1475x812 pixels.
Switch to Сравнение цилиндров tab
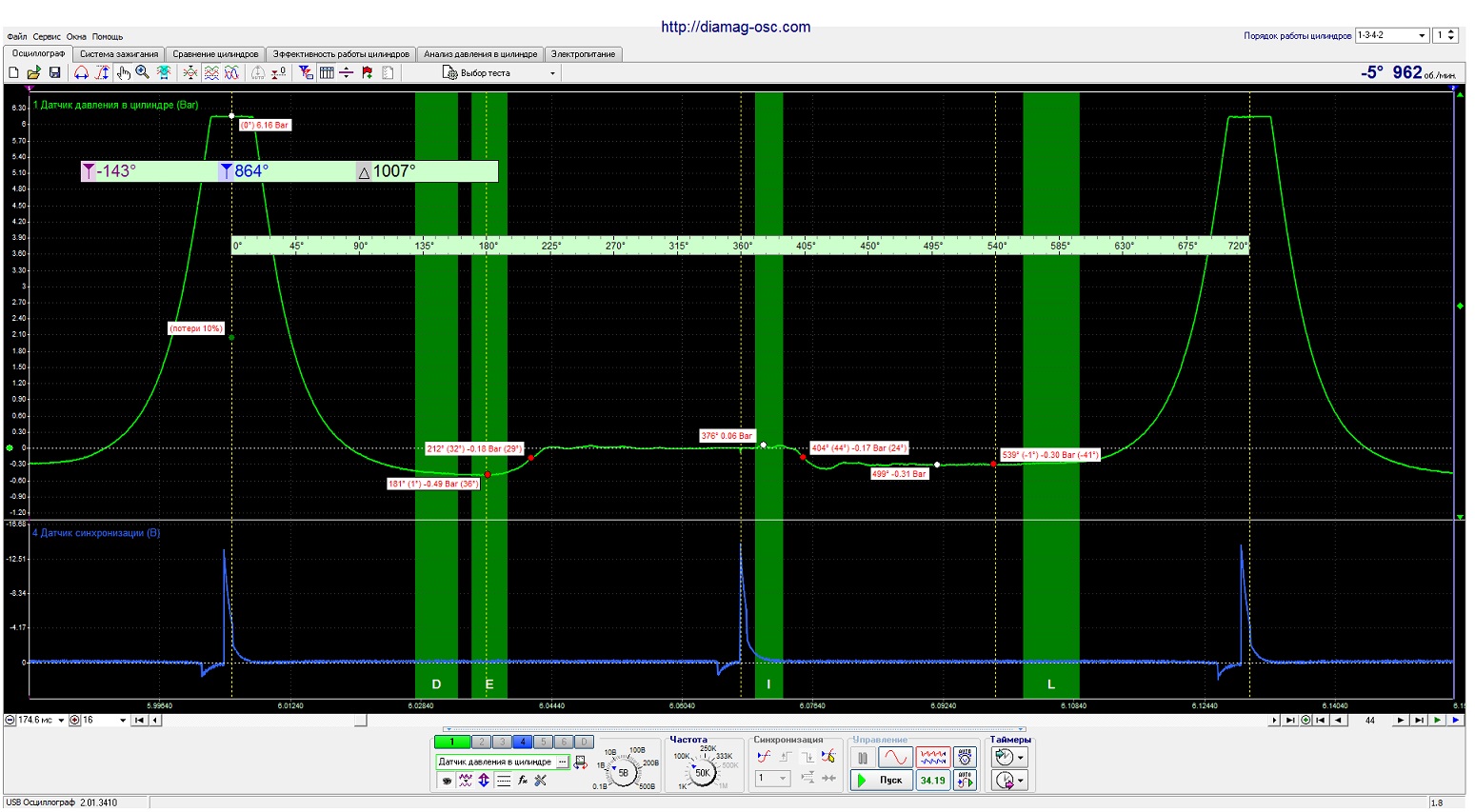point(215,54)
